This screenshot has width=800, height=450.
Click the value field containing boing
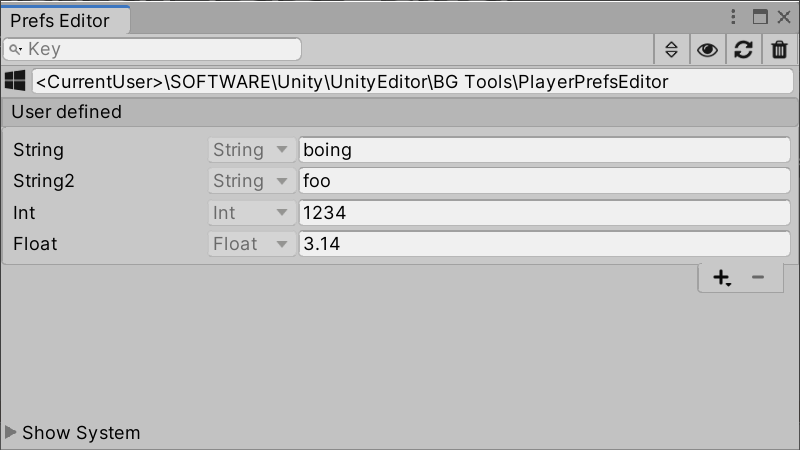tap(544, 150)
